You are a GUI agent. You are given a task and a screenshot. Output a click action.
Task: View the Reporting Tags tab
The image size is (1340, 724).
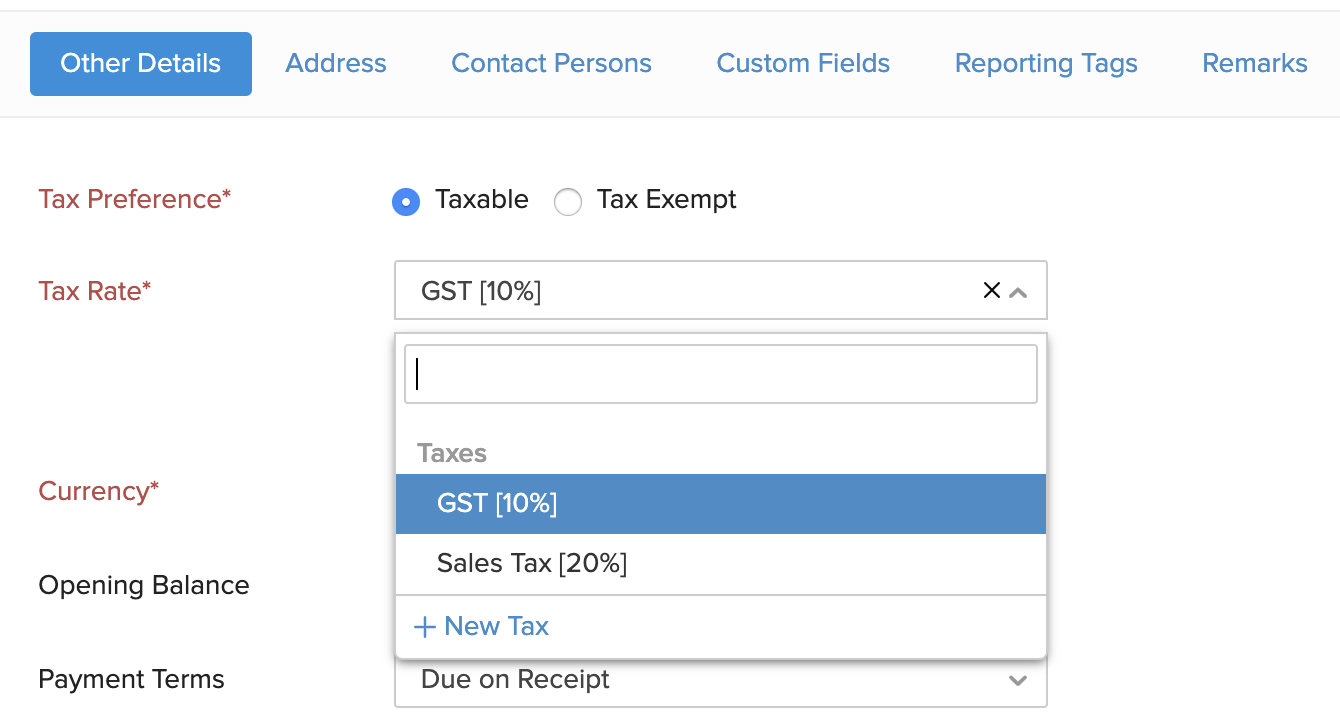coord(1046,63)
